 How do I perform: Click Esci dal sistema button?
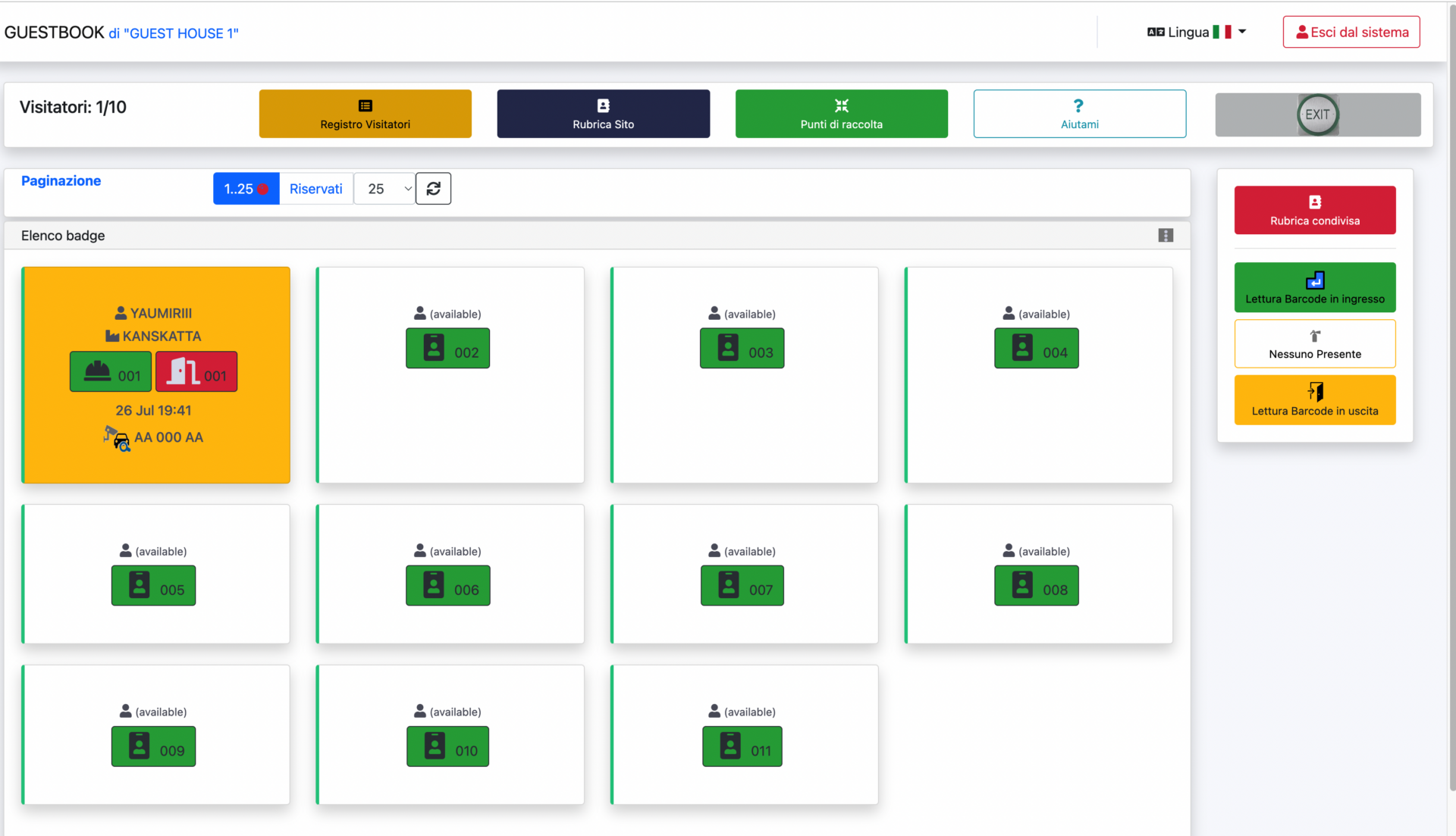pos(1351,32)
